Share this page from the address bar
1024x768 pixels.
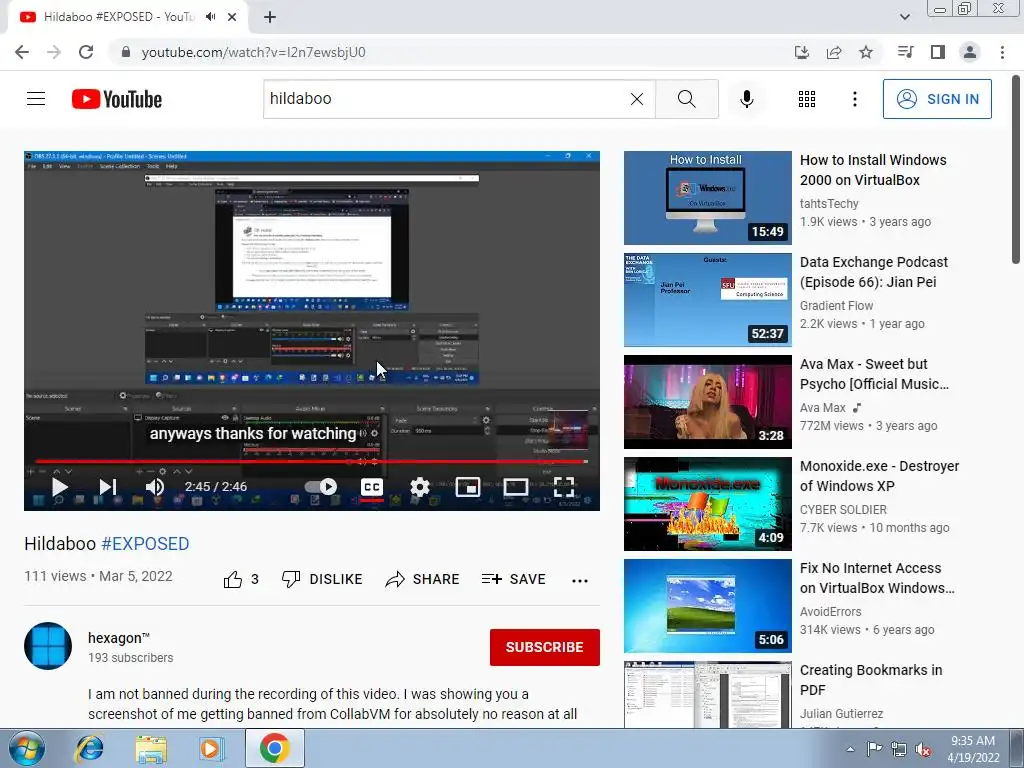834,52
